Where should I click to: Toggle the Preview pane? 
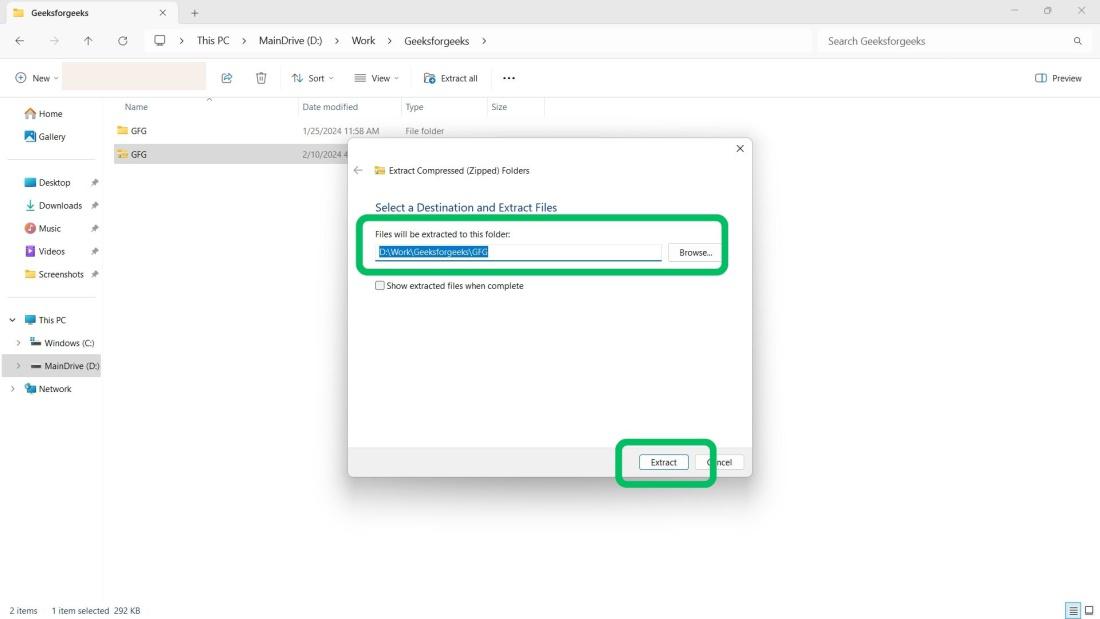(1058, 78)
